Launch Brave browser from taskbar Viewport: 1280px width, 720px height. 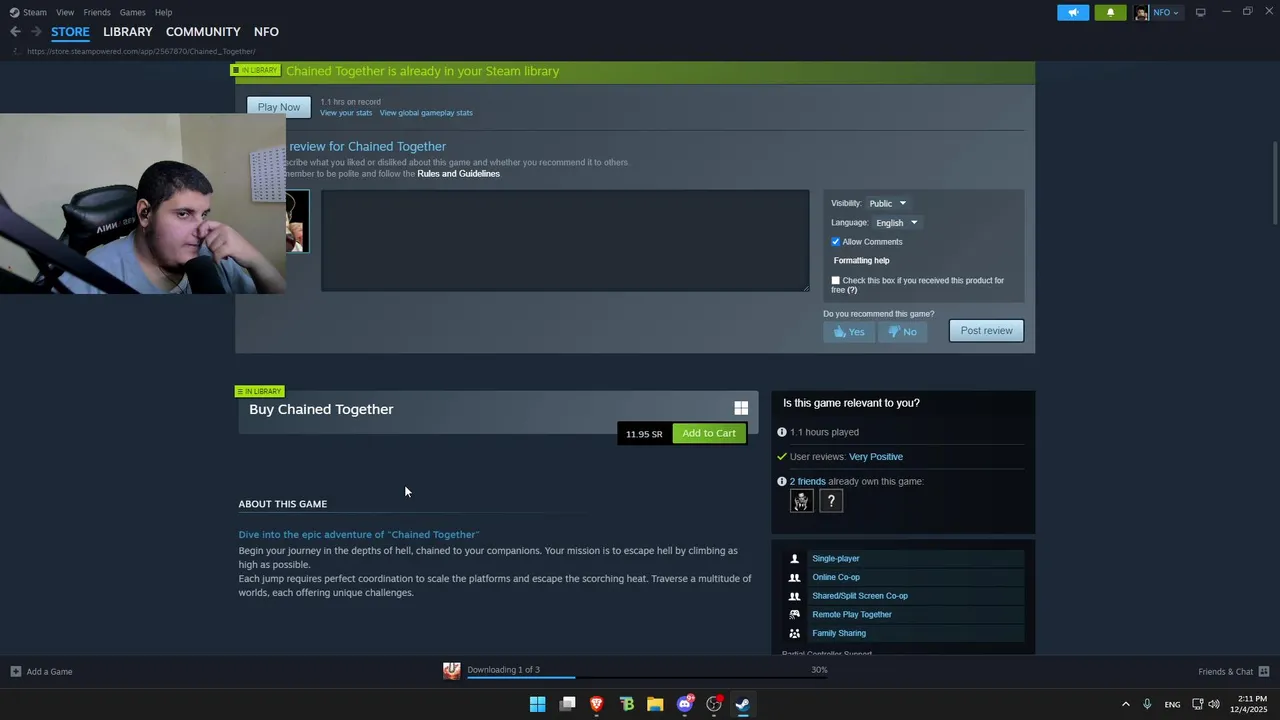coord(597,704)
